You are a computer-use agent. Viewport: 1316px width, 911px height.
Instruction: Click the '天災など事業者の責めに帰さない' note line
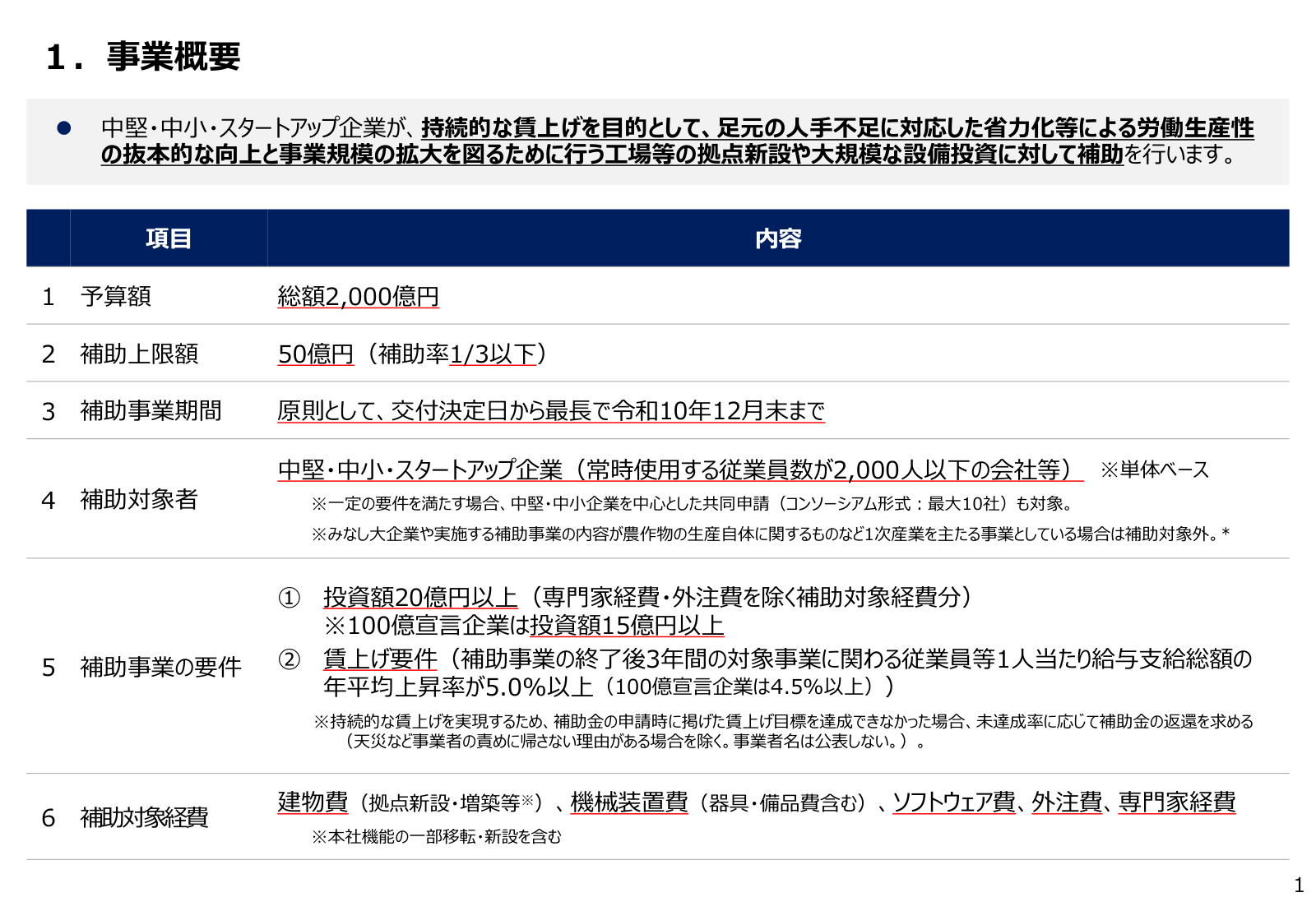click(633, 741)
